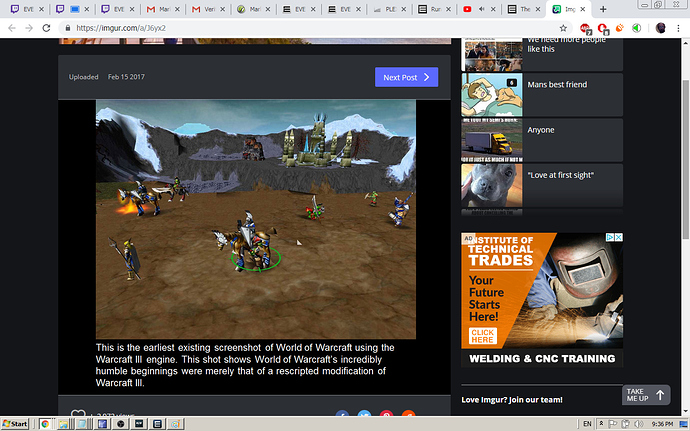Close the YouTube tab
Screen dimensions: 690x431
(x=493, y=9)
